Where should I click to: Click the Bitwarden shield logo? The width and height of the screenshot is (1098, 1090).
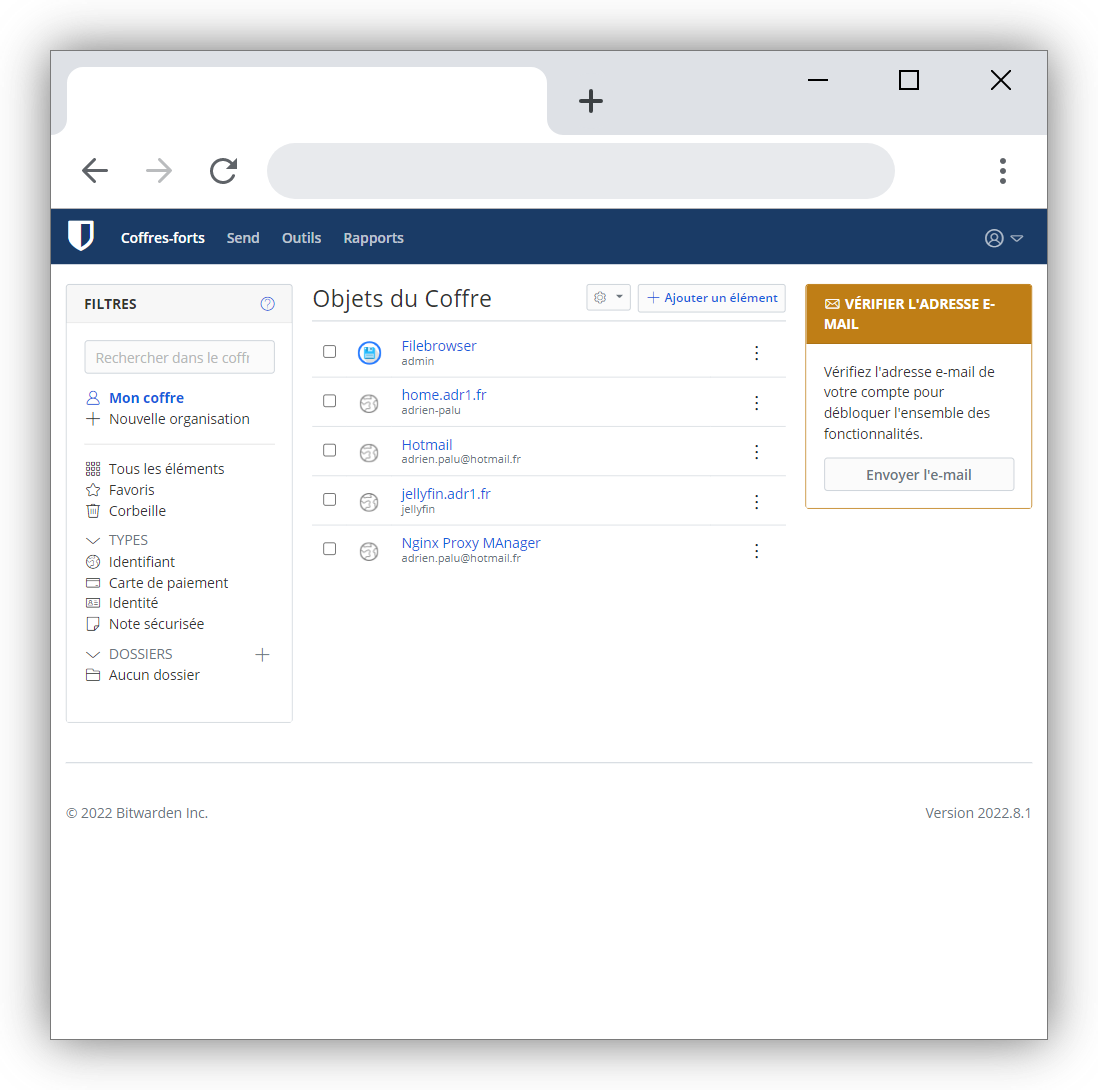[x=81, y=236]
